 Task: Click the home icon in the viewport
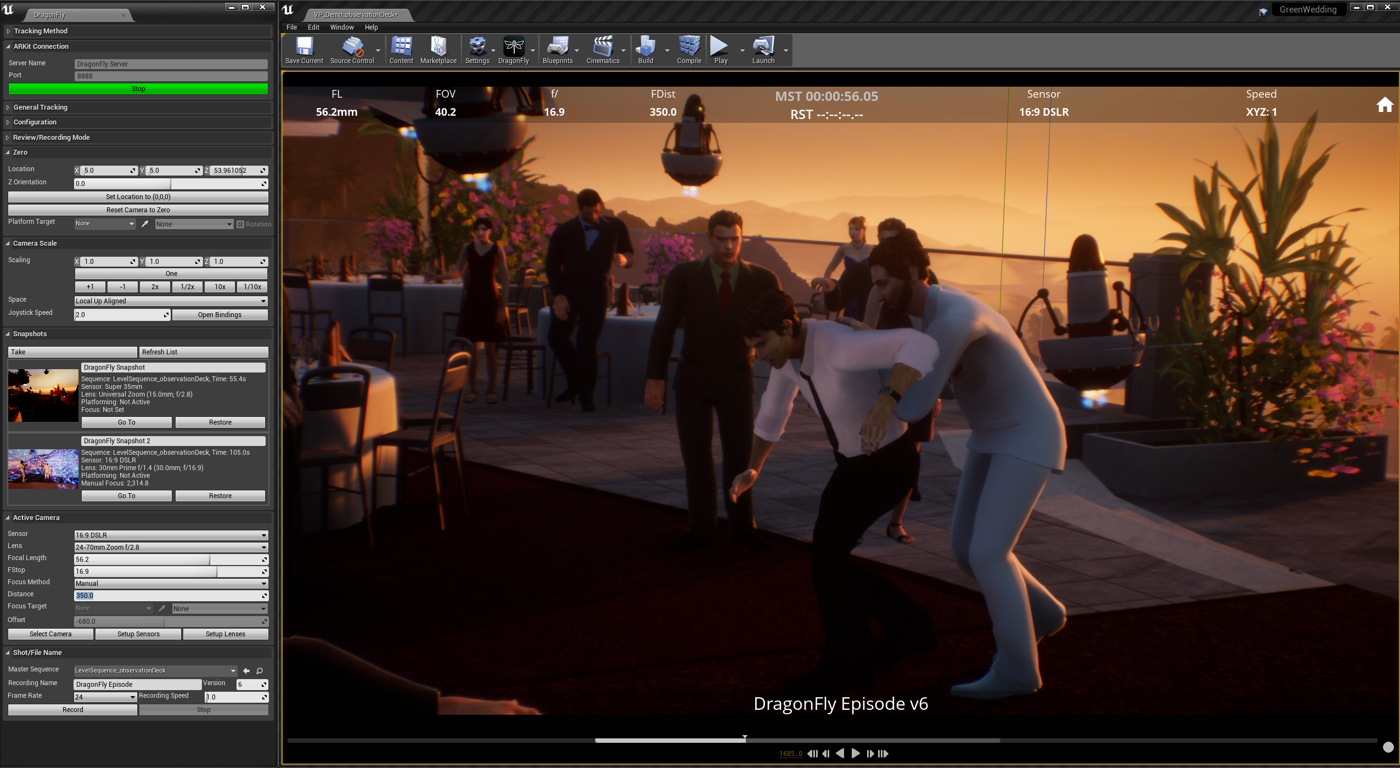pos(1385,105)
